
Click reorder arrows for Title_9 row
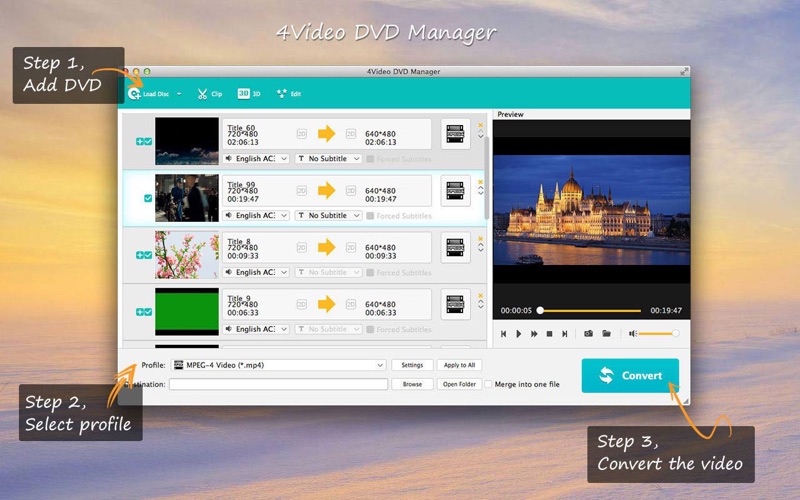(x=480, y=304)
